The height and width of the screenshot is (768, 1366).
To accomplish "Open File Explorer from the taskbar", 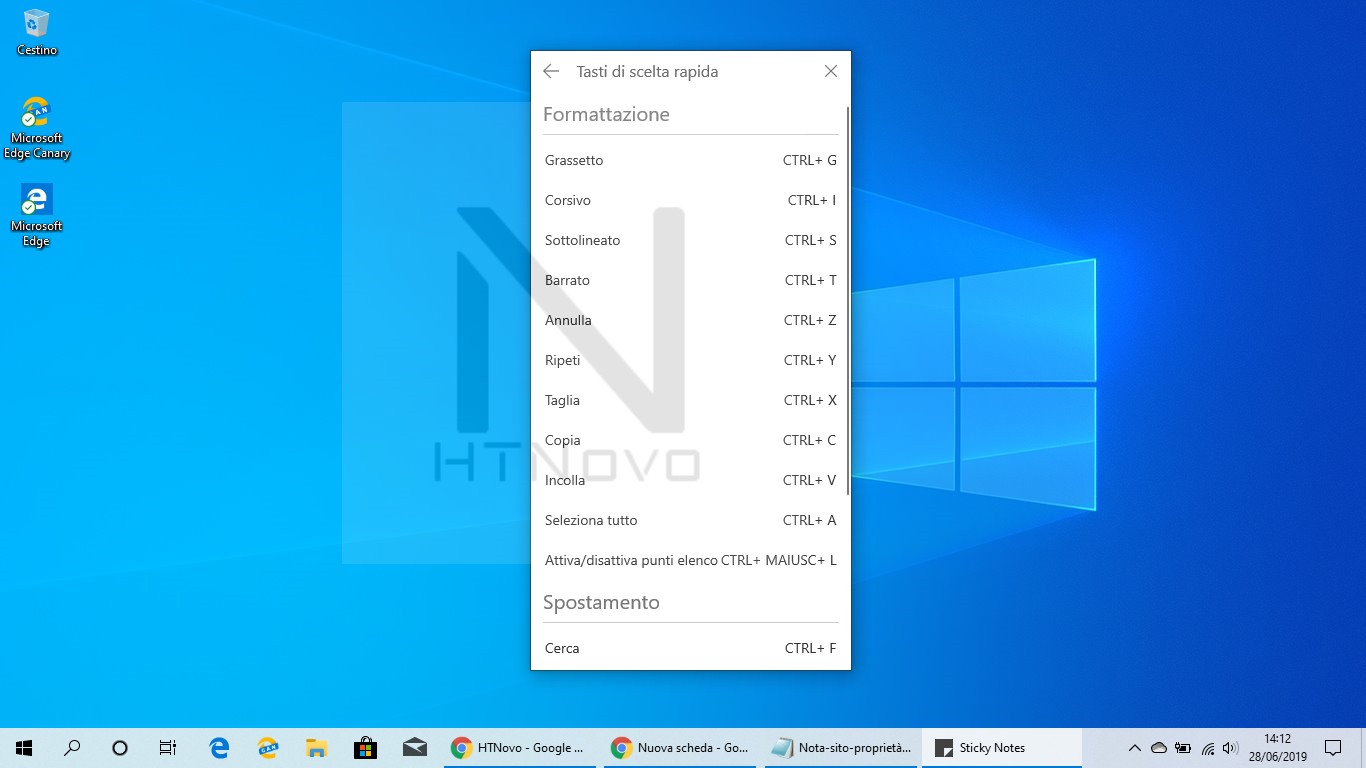I will [317, 747].
